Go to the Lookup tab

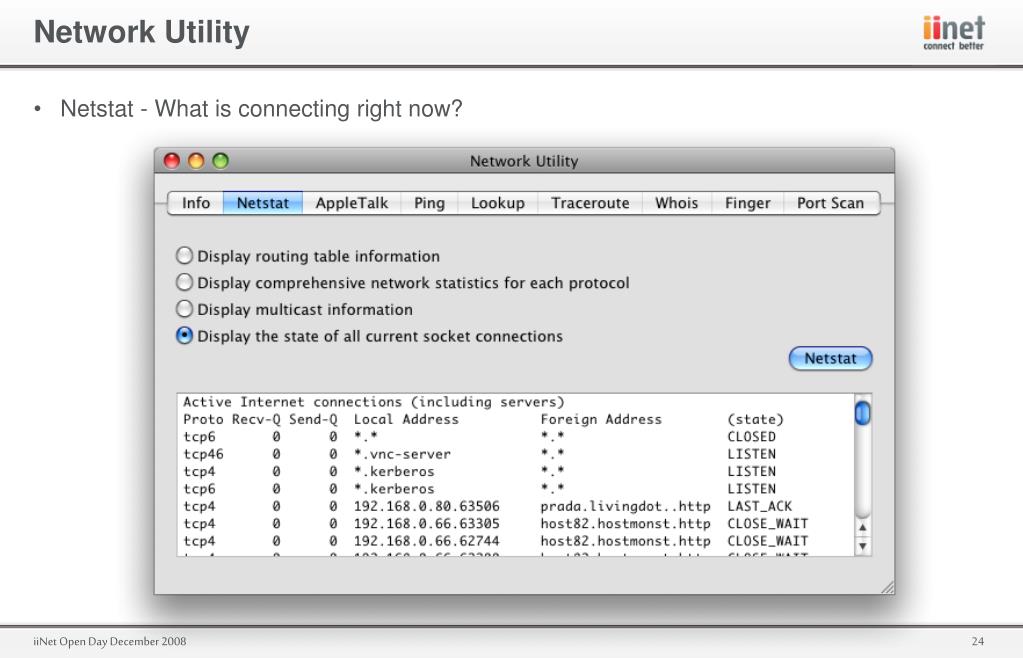click(x=498, y=203)
